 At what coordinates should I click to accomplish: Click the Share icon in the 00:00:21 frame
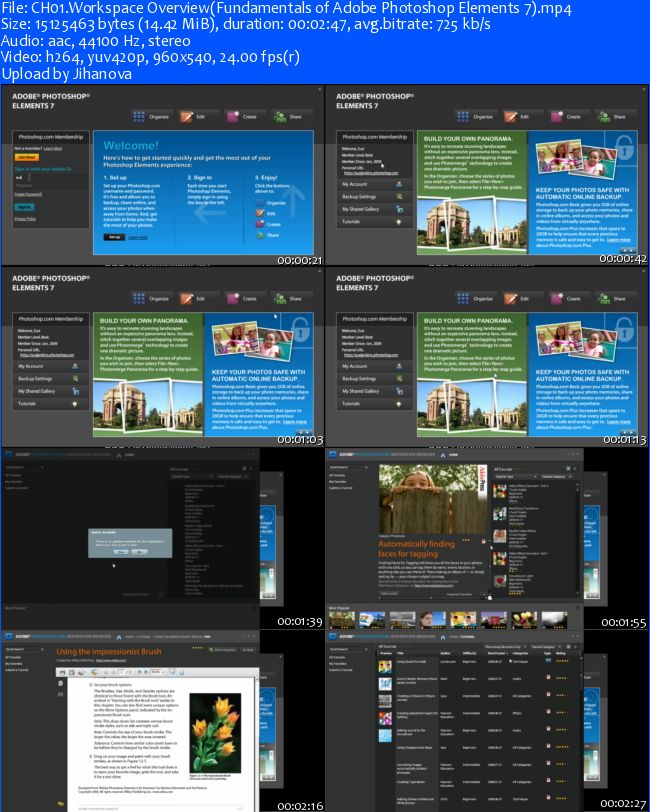[280, 117]
